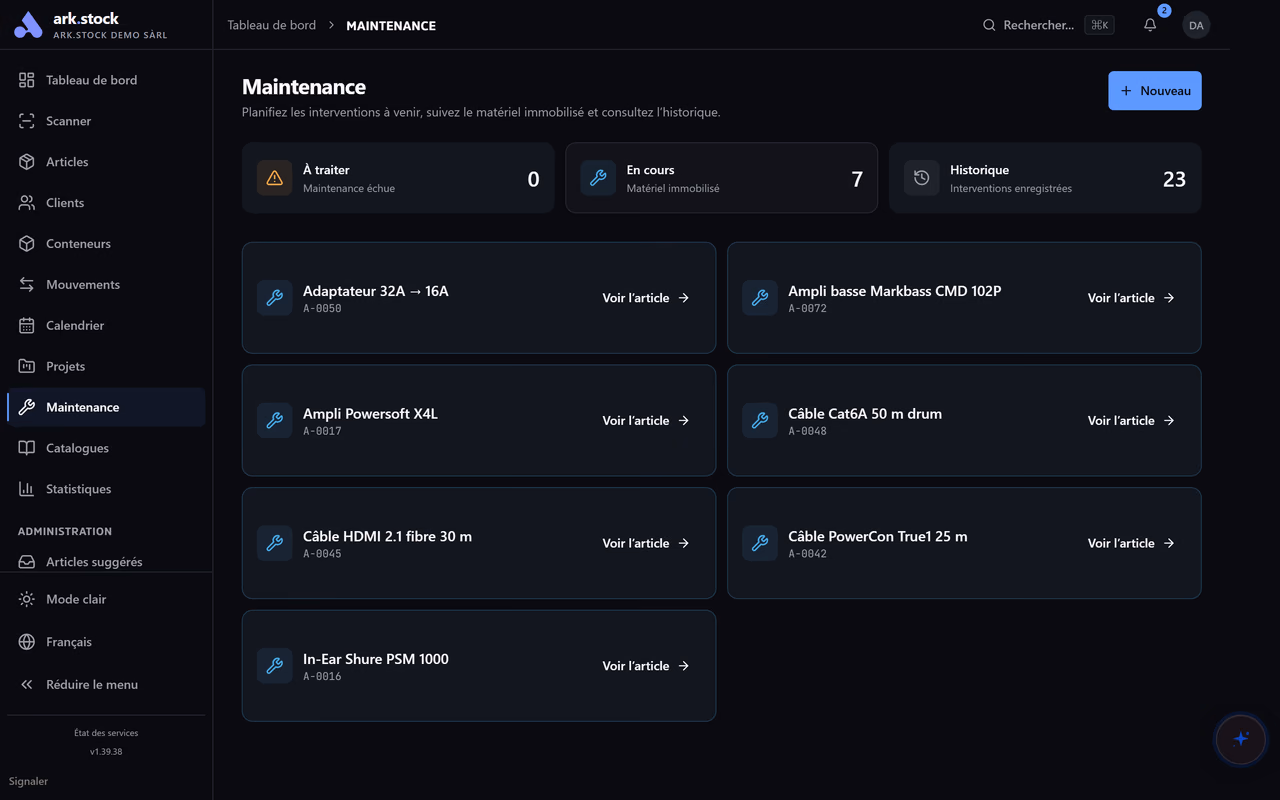1280x800 pixels.
Task: Click the search magnifier icon
Action: 989,25
